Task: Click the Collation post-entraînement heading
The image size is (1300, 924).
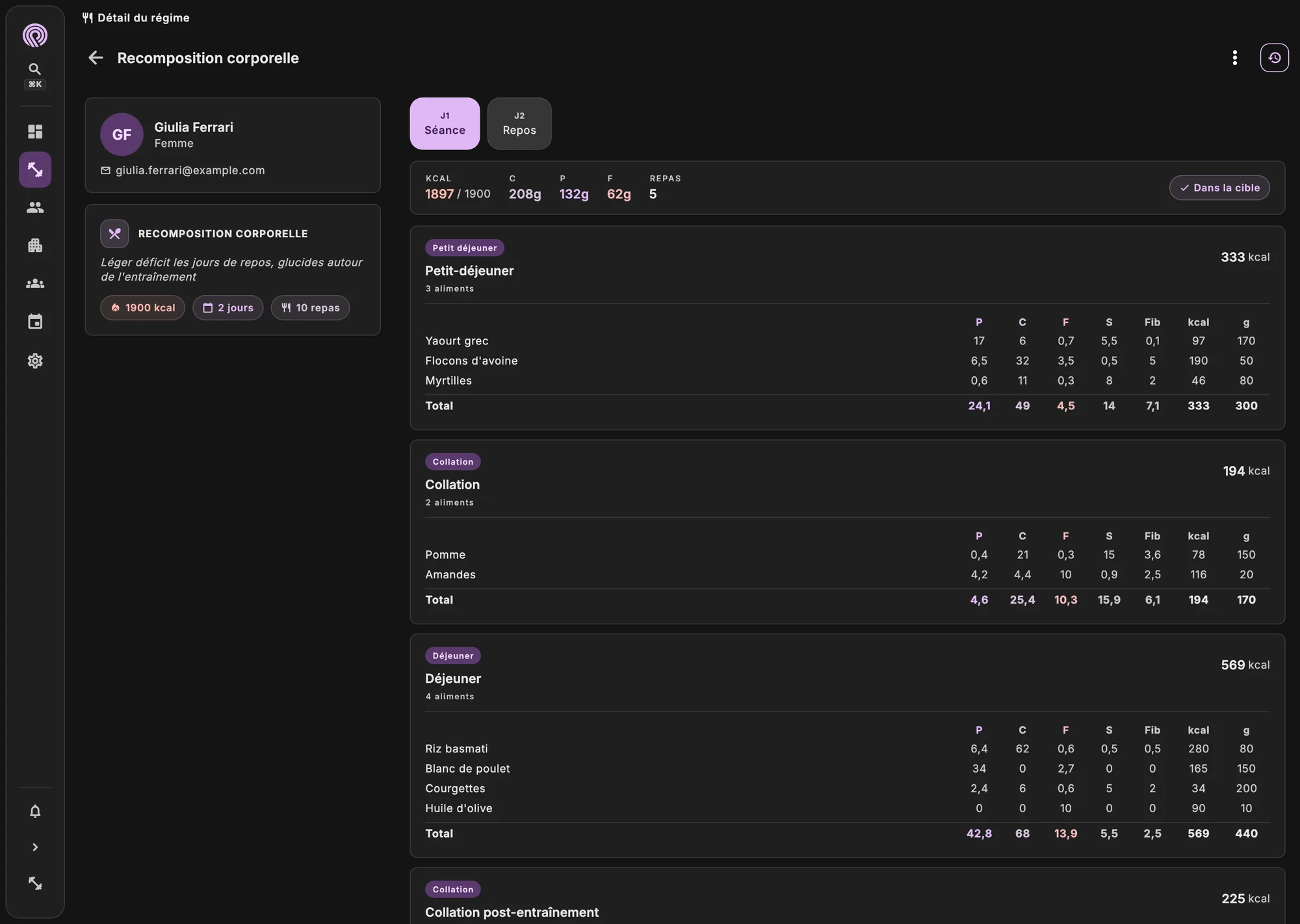Action: click(512, 912)
